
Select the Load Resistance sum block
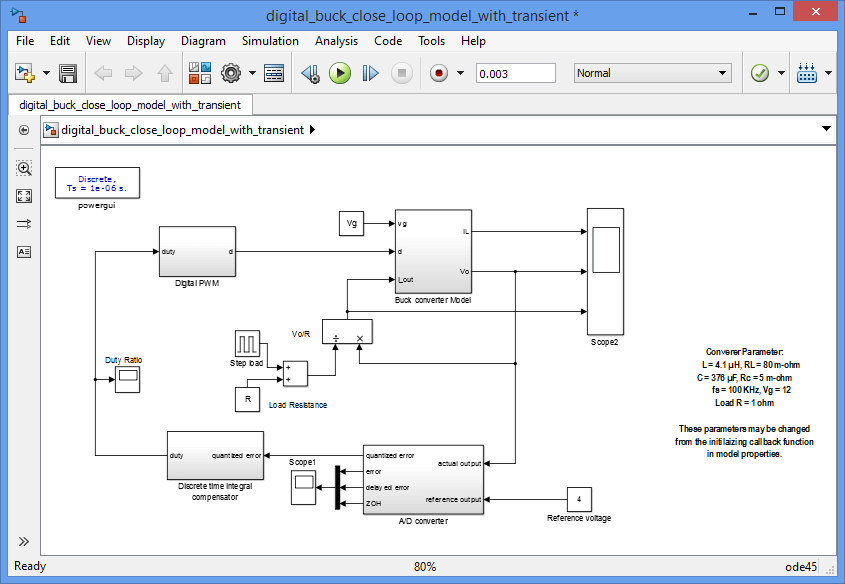click(x=295, y=373)
